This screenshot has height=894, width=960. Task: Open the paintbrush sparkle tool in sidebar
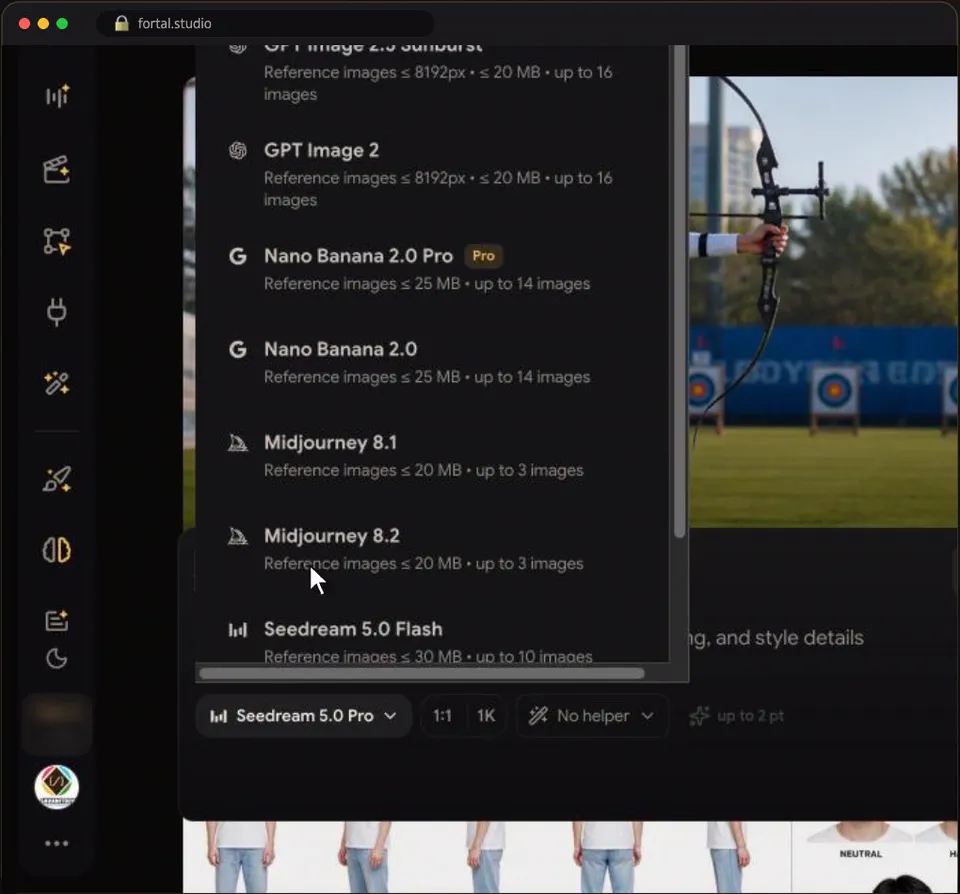coord(56,479)
